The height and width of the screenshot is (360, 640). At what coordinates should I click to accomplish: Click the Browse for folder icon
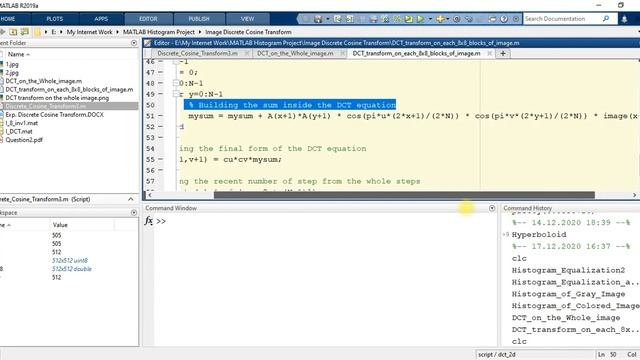click(x=24, y=31)
